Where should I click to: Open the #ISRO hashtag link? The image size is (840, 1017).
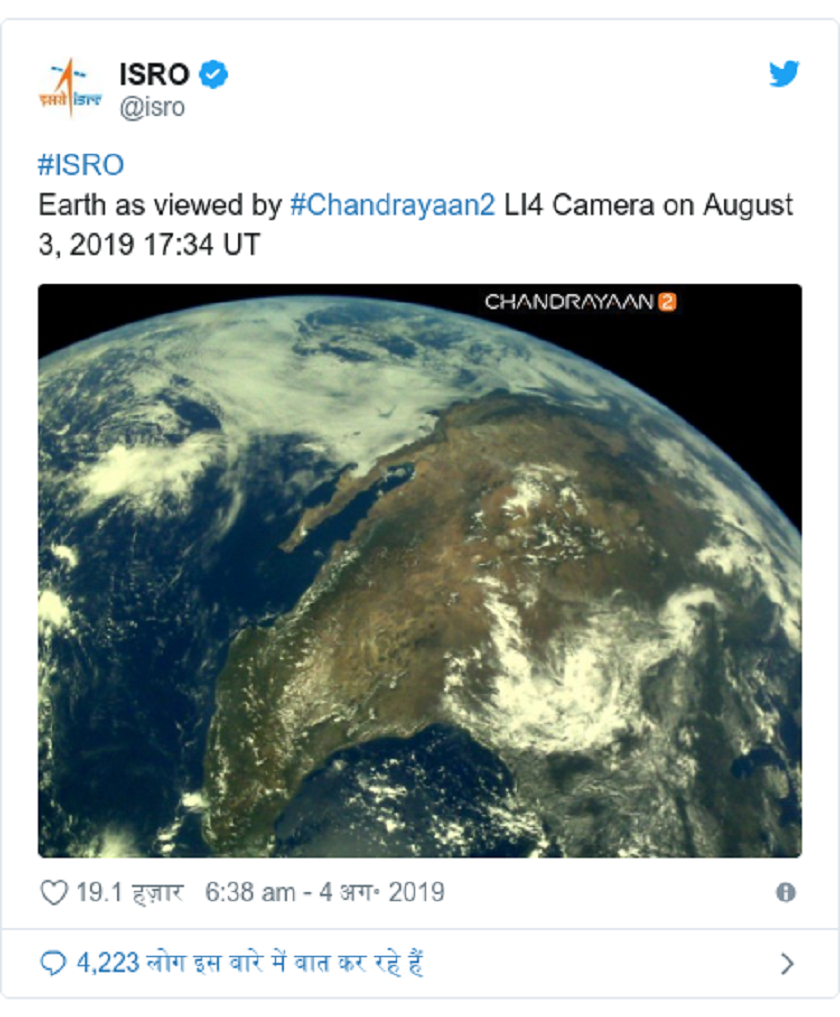81,165
